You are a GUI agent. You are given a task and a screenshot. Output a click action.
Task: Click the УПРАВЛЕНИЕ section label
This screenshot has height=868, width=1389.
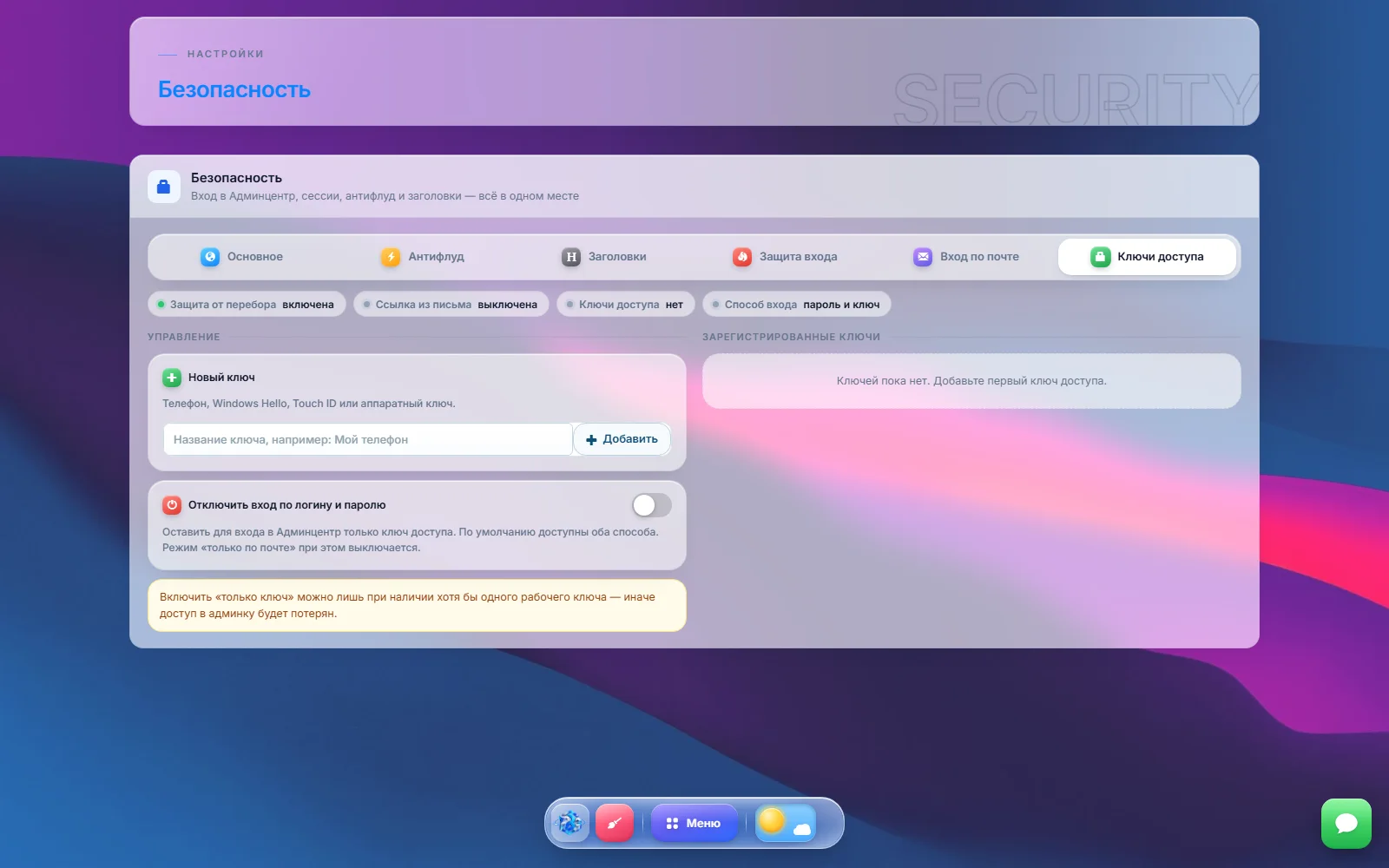[184, 337]
